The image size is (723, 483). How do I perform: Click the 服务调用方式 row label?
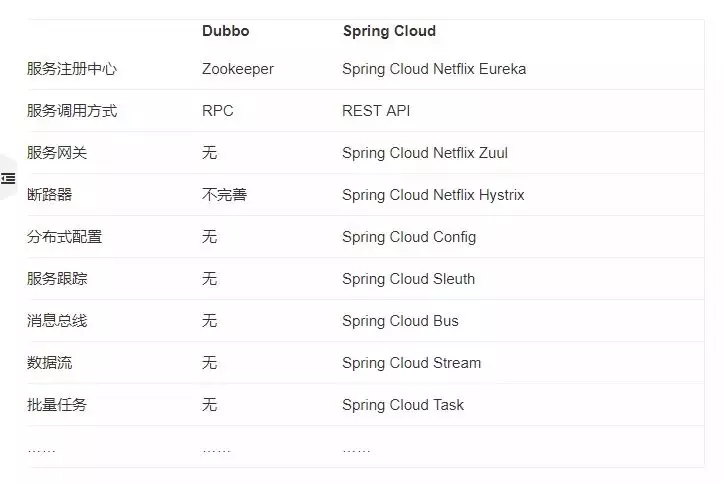(x=72, y=111)
